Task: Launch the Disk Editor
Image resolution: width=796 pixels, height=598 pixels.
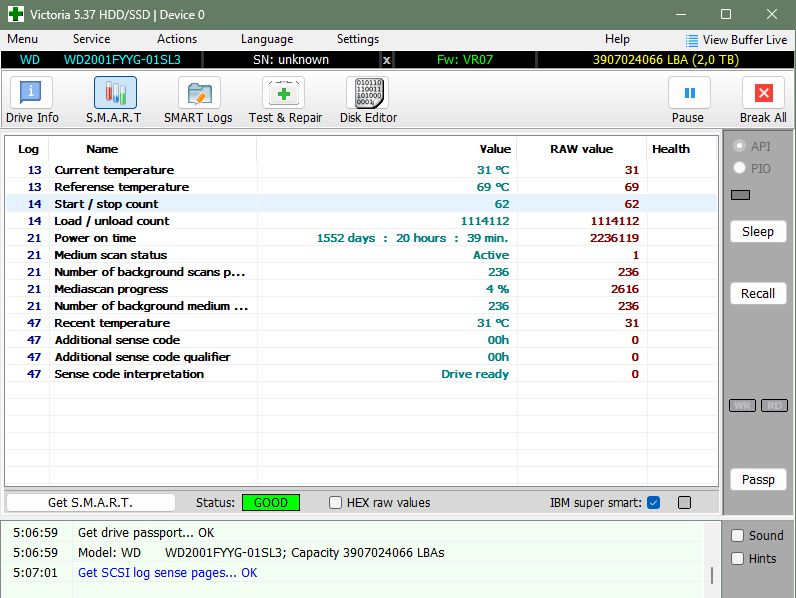Action: (368, 92)
